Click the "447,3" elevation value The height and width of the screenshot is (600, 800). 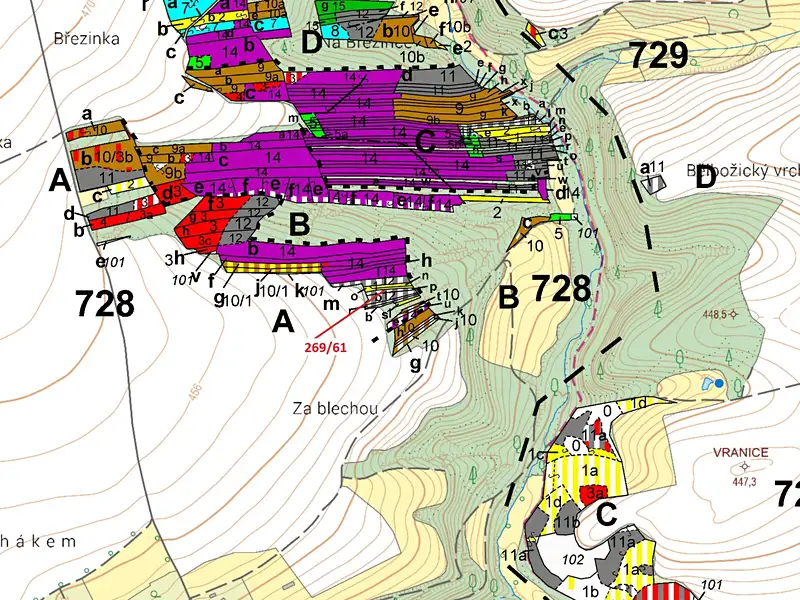coord(744,481)
